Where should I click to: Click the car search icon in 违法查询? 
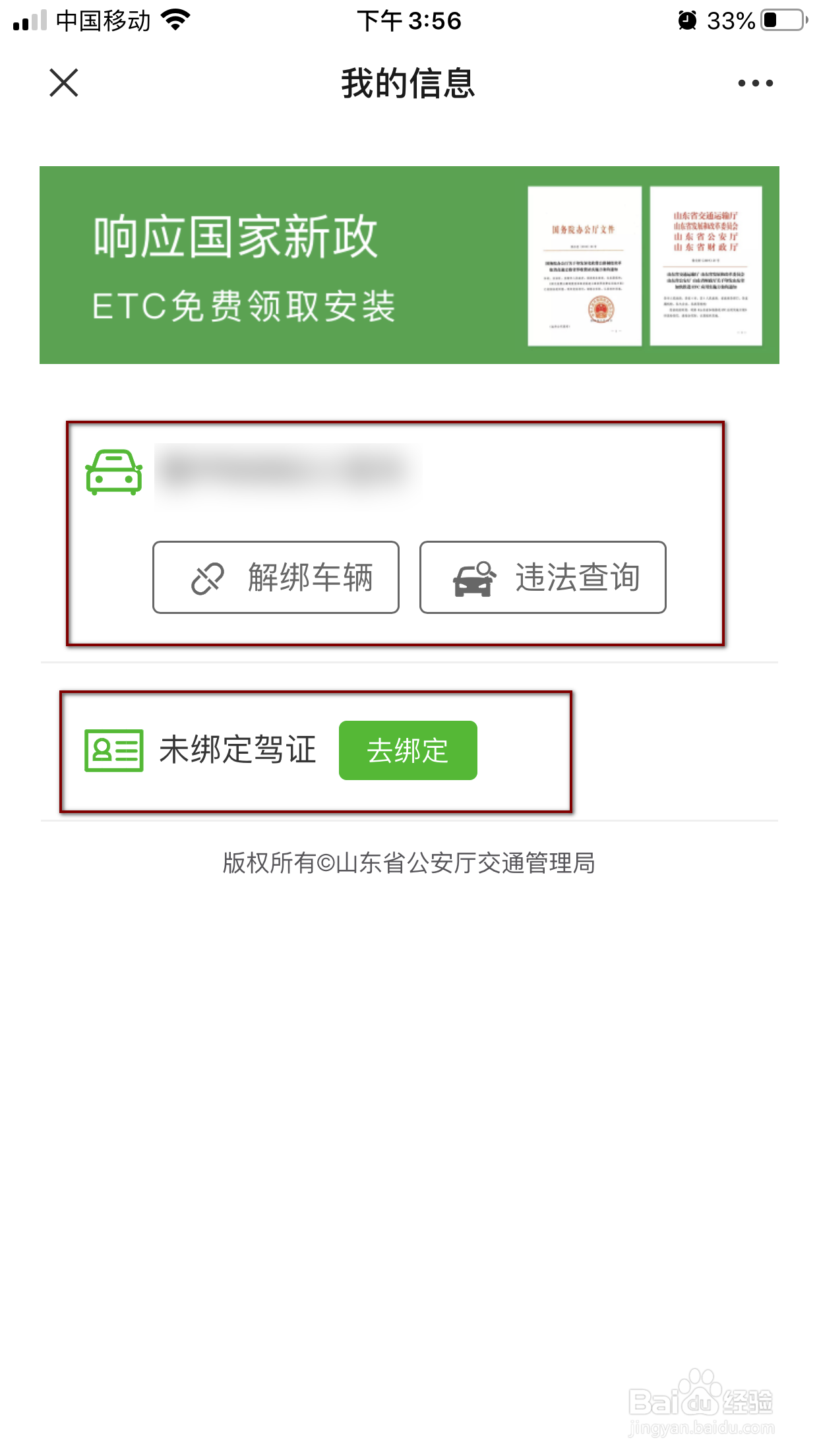tap(474, 578)
